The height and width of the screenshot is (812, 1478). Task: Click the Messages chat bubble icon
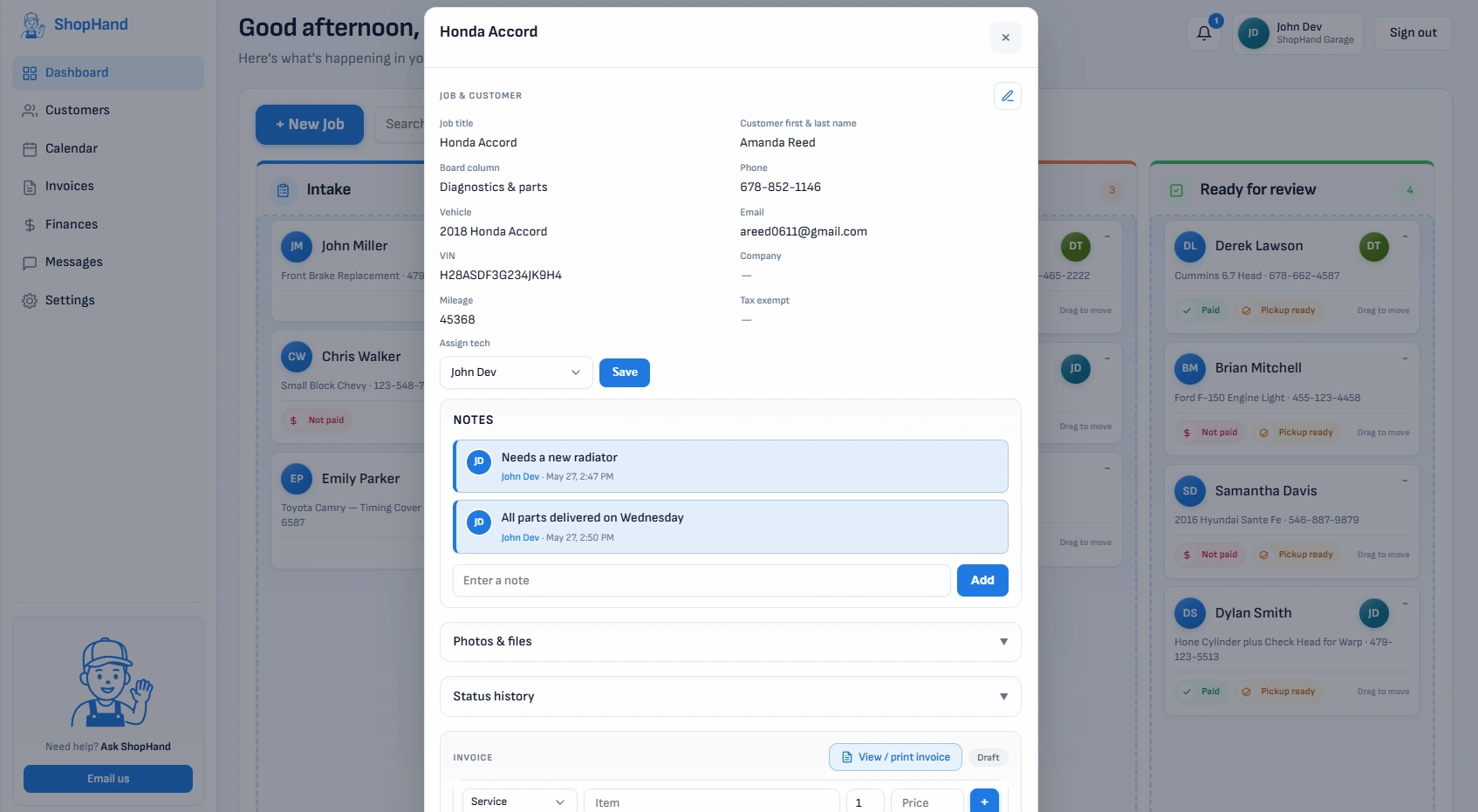pyautogui.click(x=30, y=263)
